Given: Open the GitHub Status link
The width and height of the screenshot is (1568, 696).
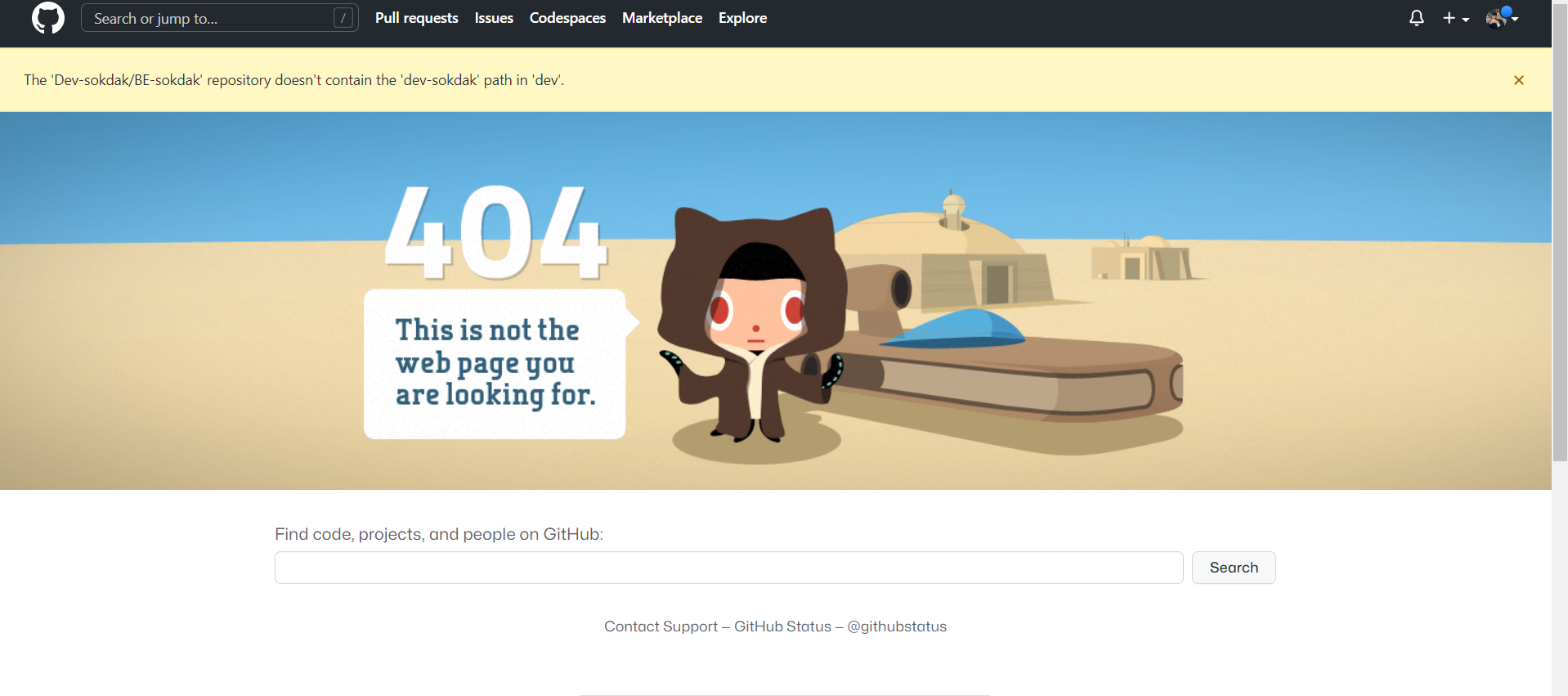Looking at the screenshot, I should (x=782, y=626).
